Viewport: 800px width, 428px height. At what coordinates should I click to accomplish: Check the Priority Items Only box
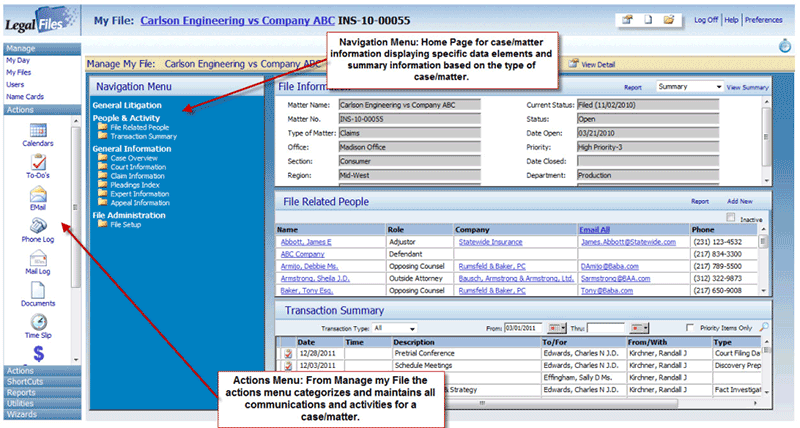[690, 328]
